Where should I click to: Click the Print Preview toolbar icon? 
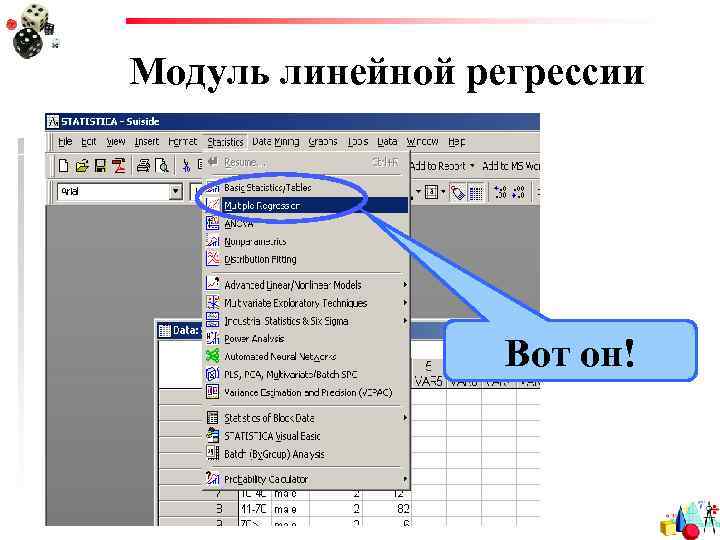pos(162,166)
